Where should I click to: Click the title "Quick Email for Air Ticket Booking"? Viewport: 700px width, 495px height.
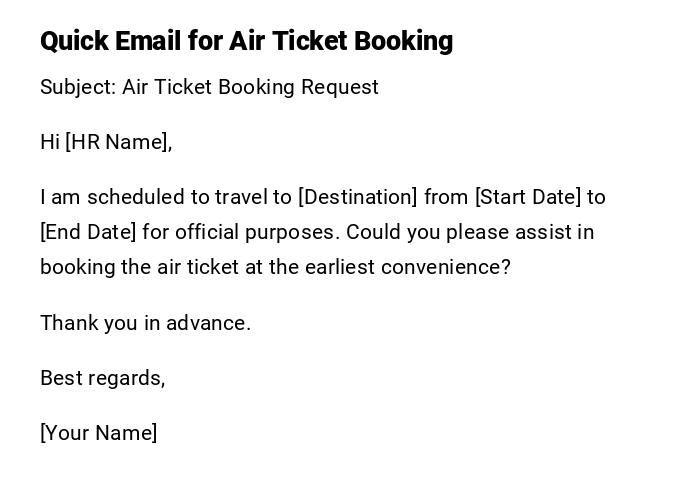pos(246,41)
